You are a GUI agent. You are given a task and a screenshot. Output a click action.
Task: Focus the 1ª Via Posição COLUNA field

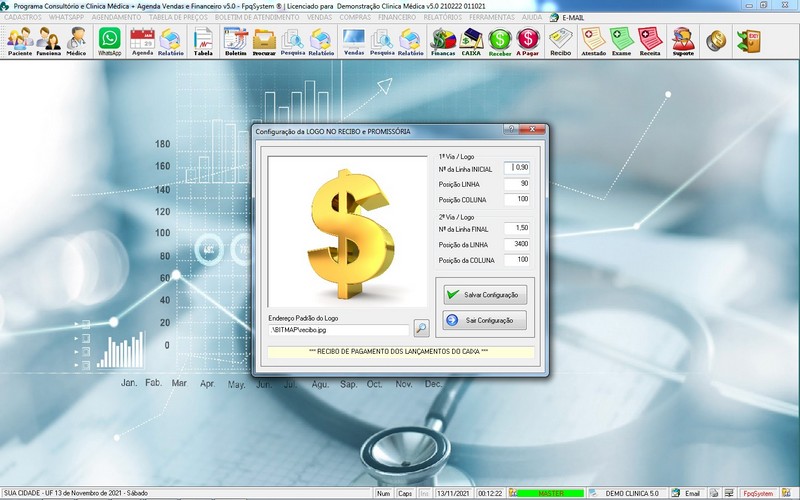click(x=517, y=199)
